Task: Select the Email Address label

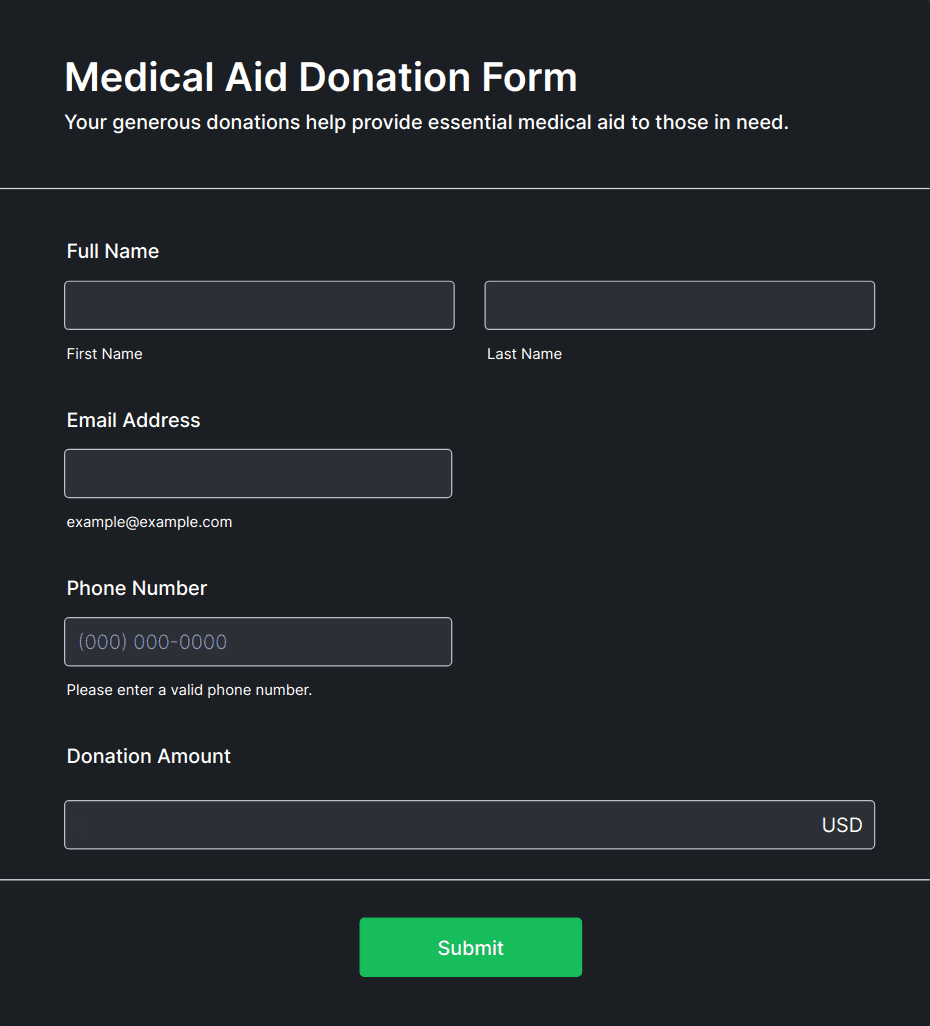Action: (x=134, y=420)
